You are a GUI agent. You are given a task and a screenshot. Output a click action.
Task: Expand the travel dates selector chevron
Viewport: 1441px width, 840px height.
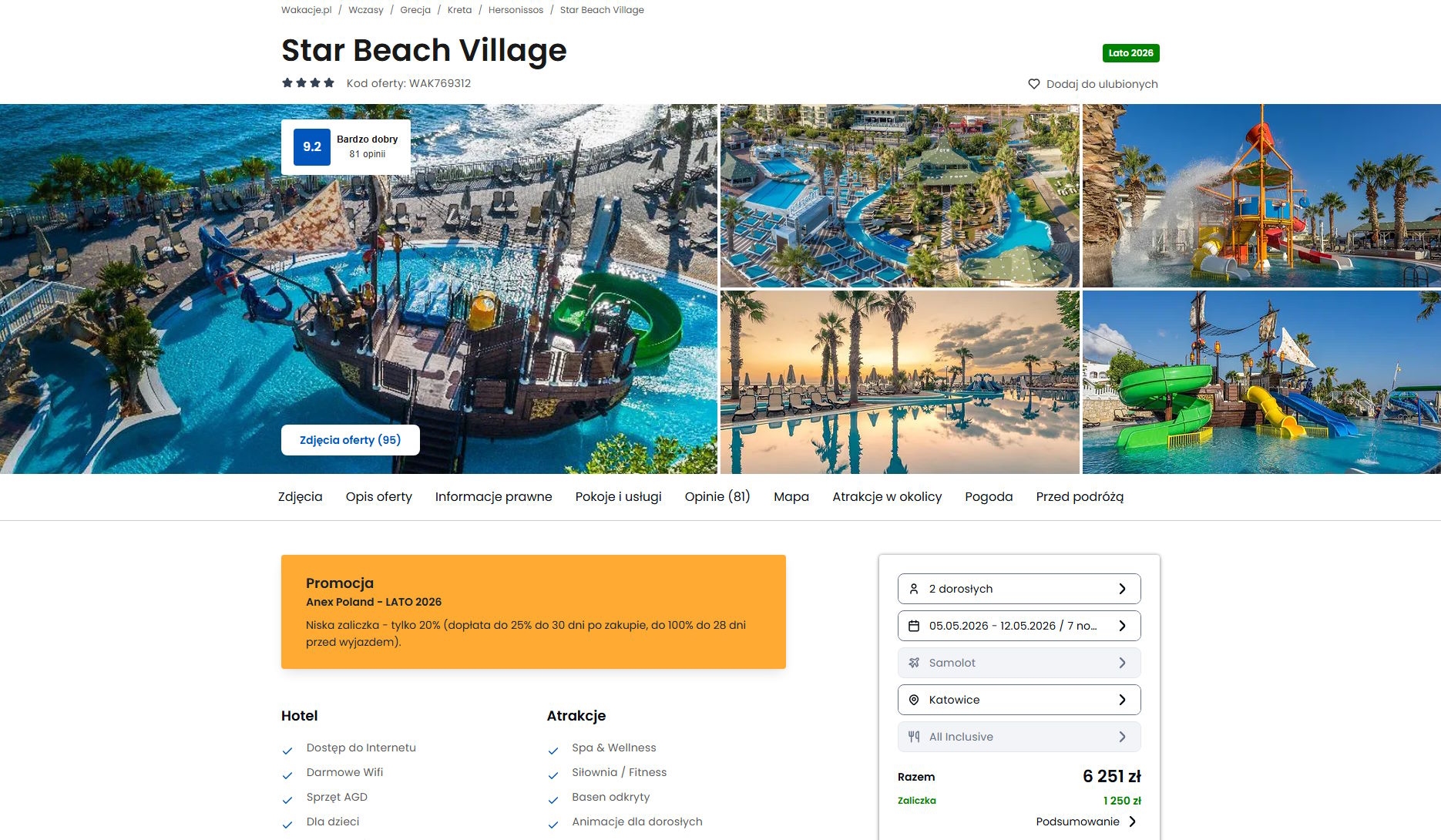pos(1123,626)
